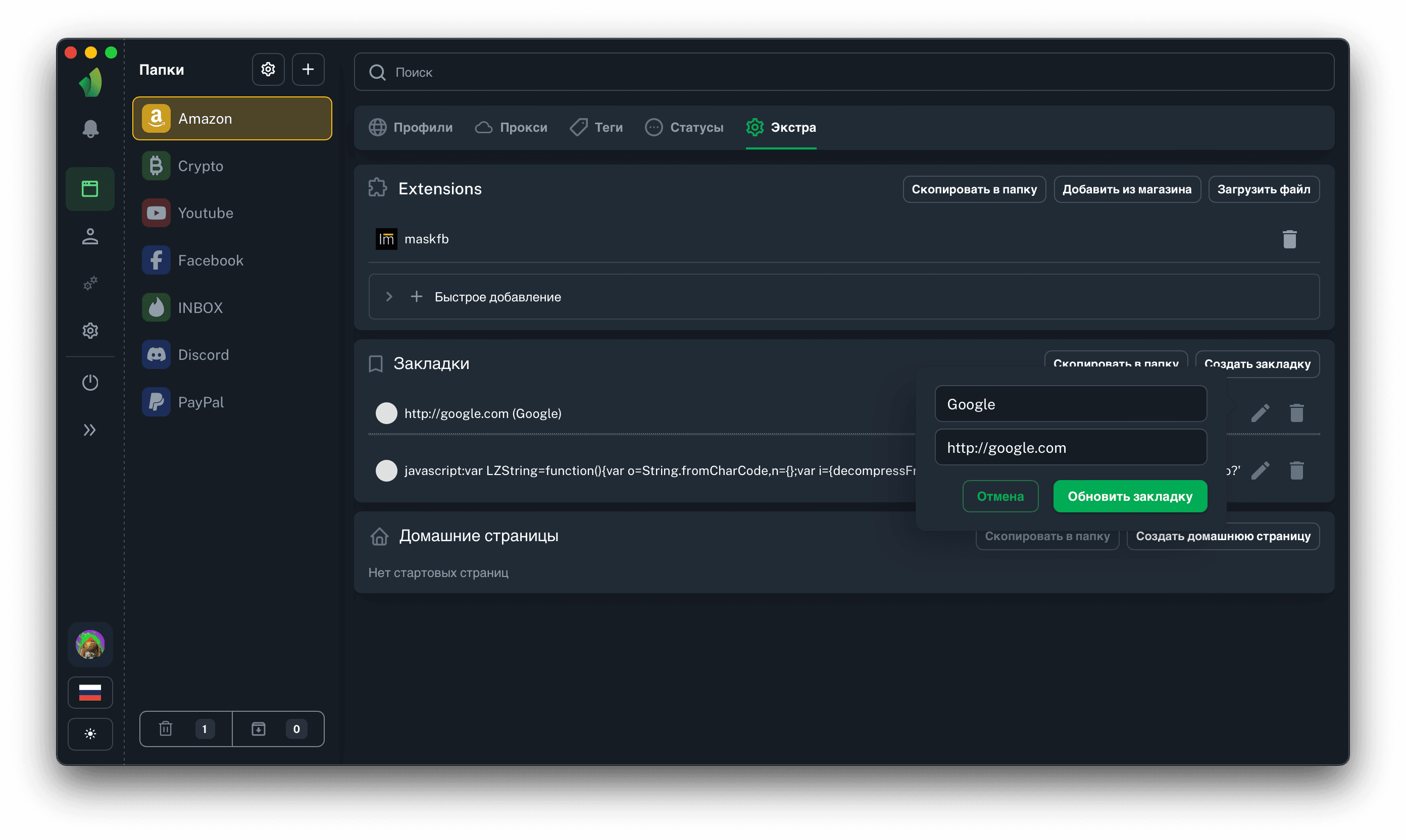Click the bookmark URL input field
Viewport: 1406px width, 840px height.
click(x=1070, y=447)
